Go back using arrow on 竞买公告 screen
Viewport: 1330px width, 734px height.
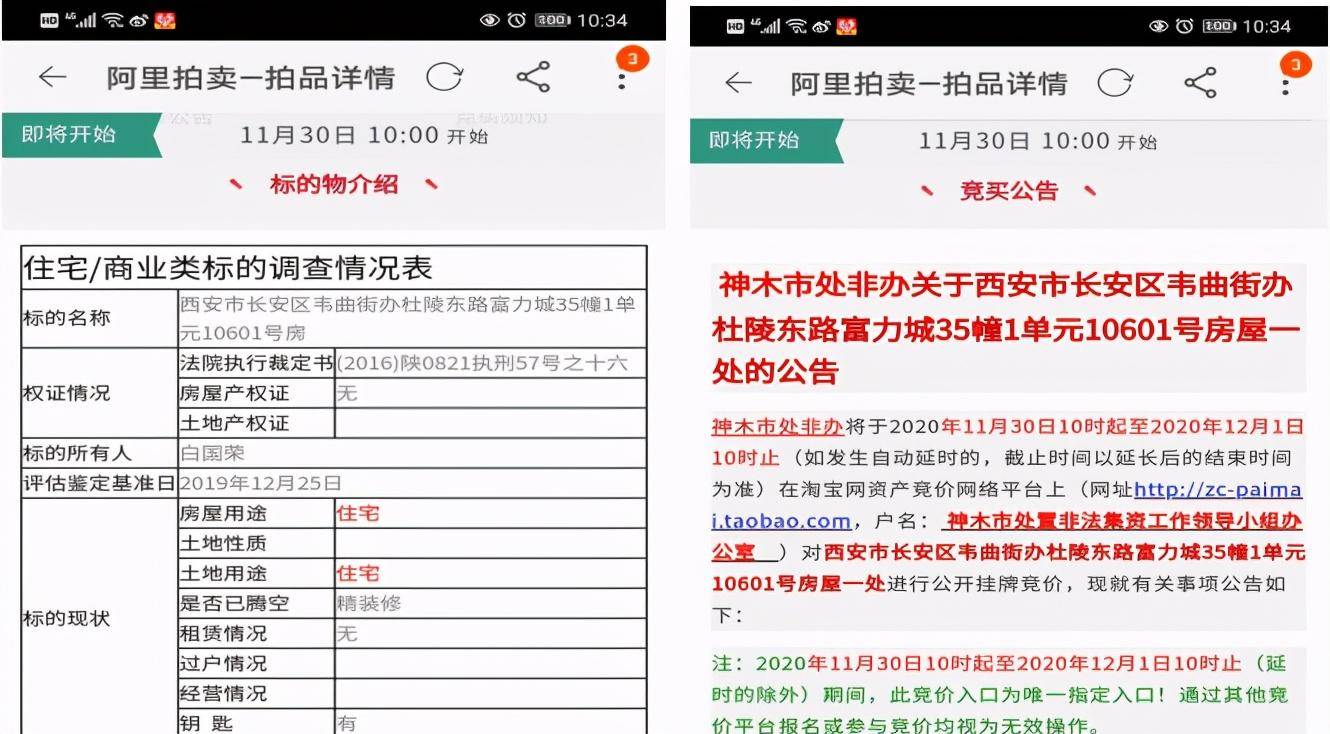click(x=738, y=83)
